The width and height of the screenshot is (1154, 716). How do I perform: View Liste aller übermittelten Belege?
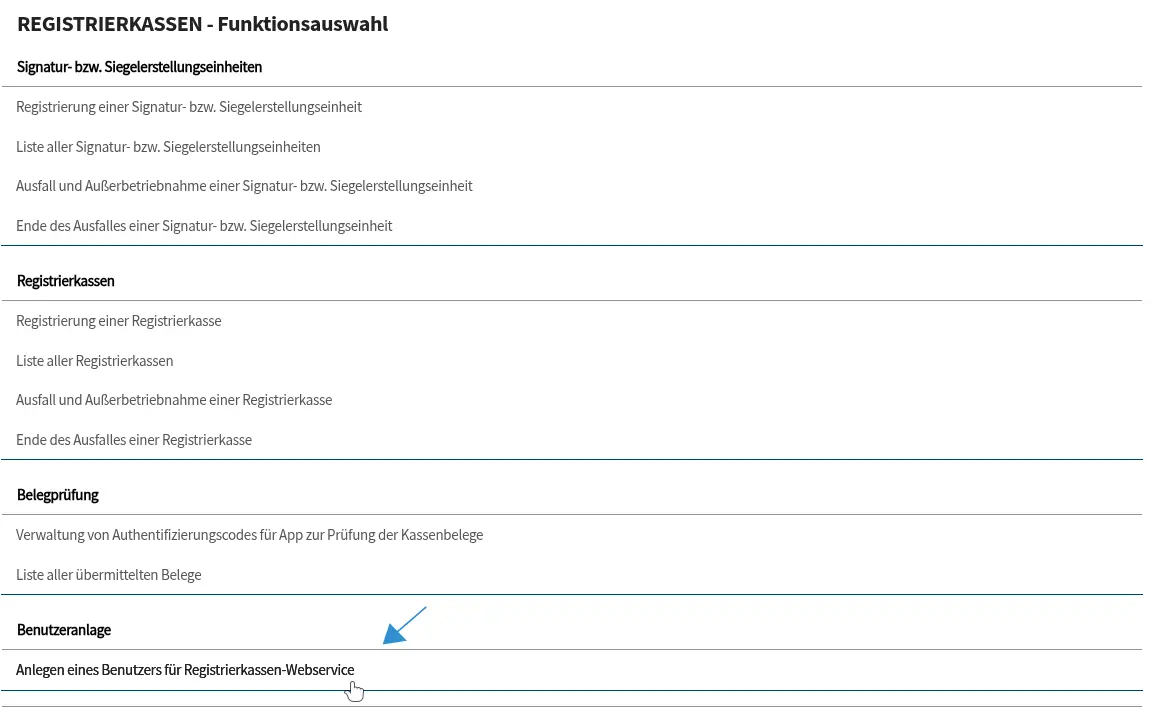coord(109,575)
